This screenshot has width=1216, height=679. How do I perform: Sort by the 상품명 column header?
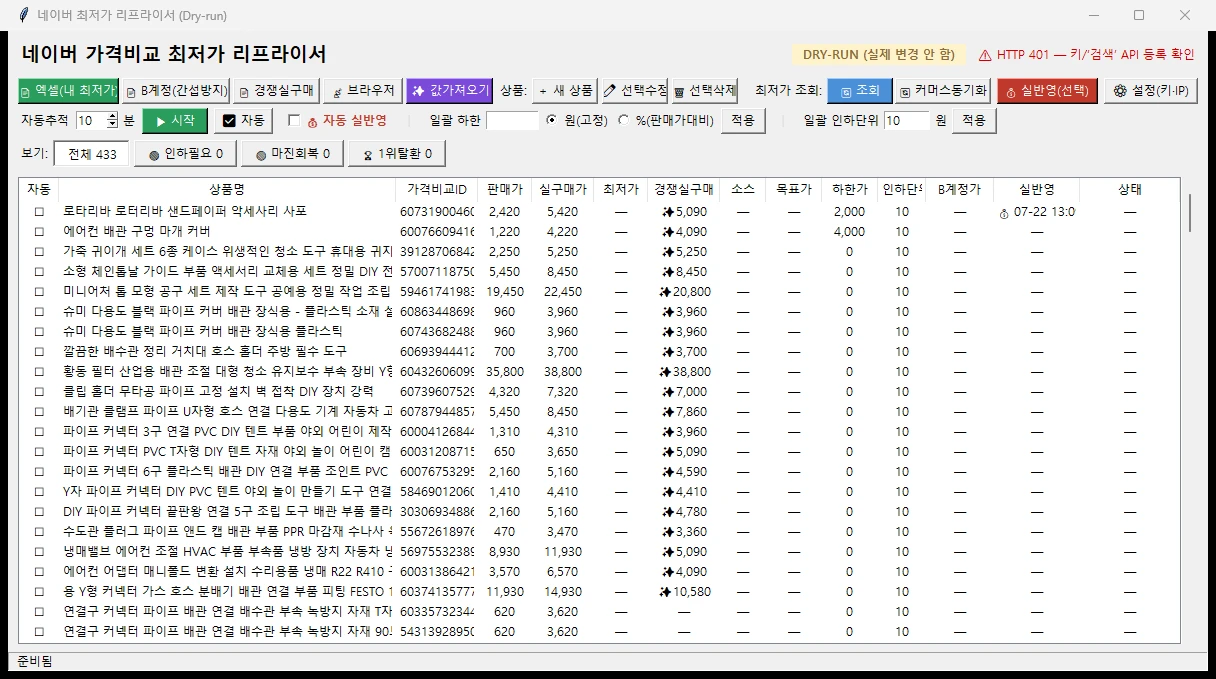[226, 189]
